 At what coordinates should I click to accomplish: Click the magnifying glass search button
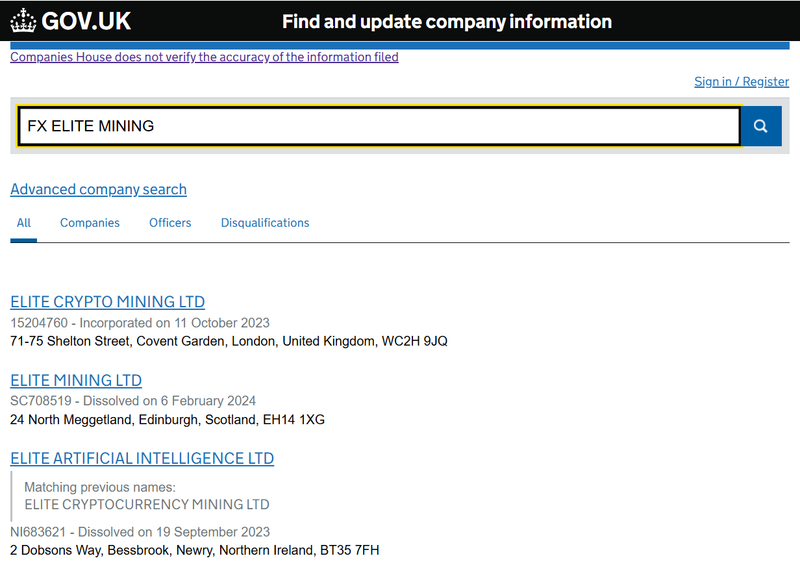click(x=761, y=126)
